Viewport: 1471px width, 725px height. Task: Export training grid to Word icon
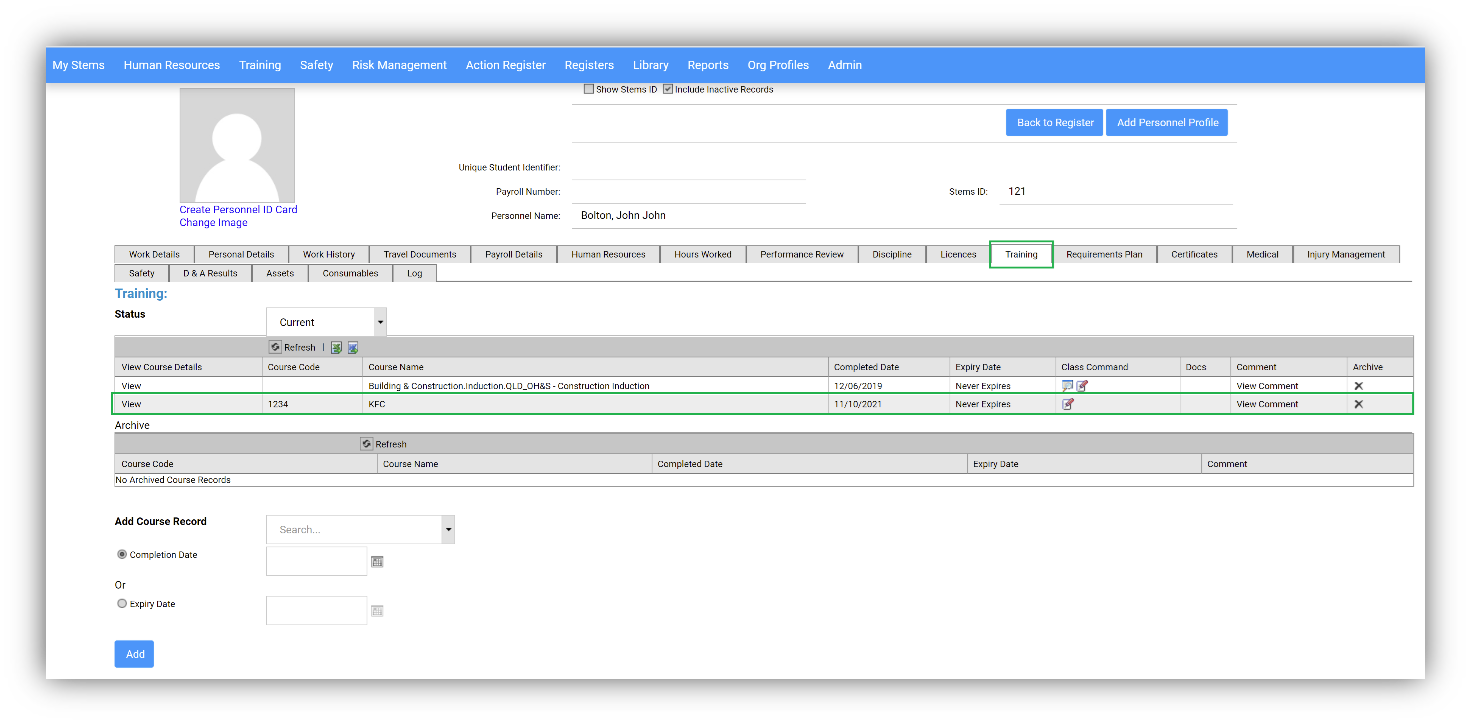[x=353, y=347]
